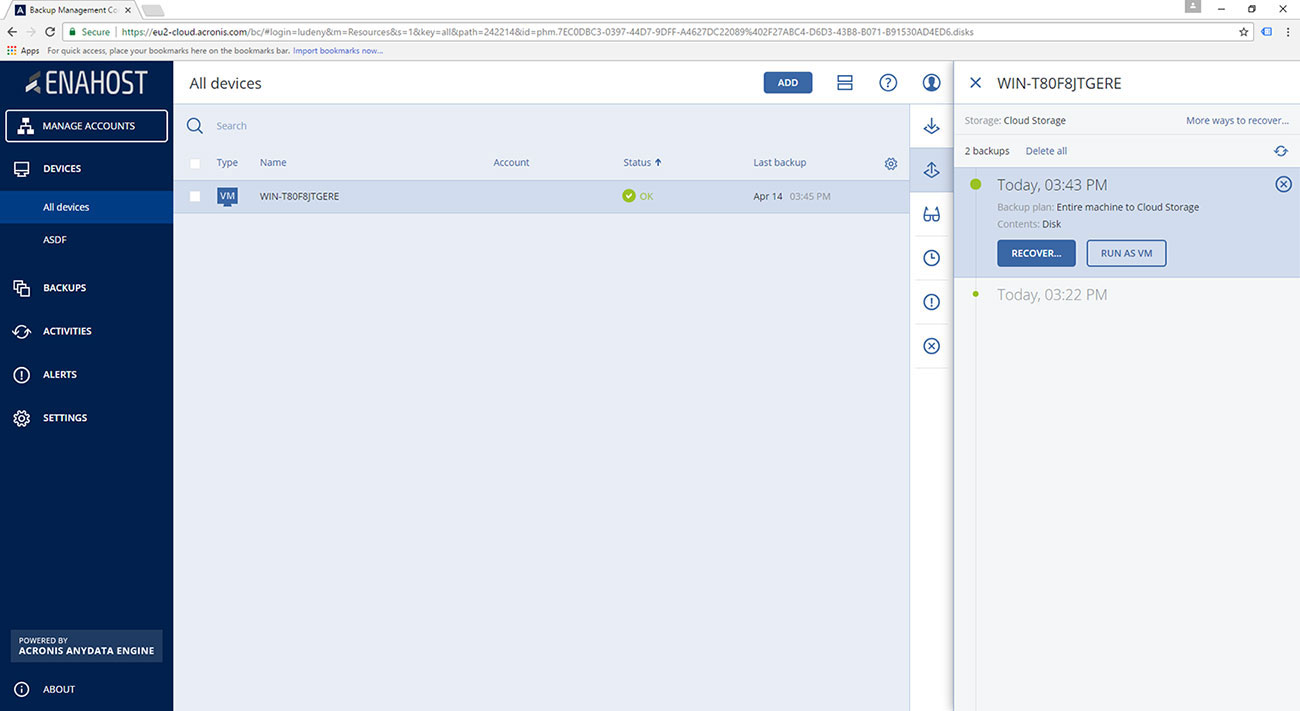Click the browser extension icon beside star
The height and width of the screenshot is (711, 1300).
coord(1266,32)
